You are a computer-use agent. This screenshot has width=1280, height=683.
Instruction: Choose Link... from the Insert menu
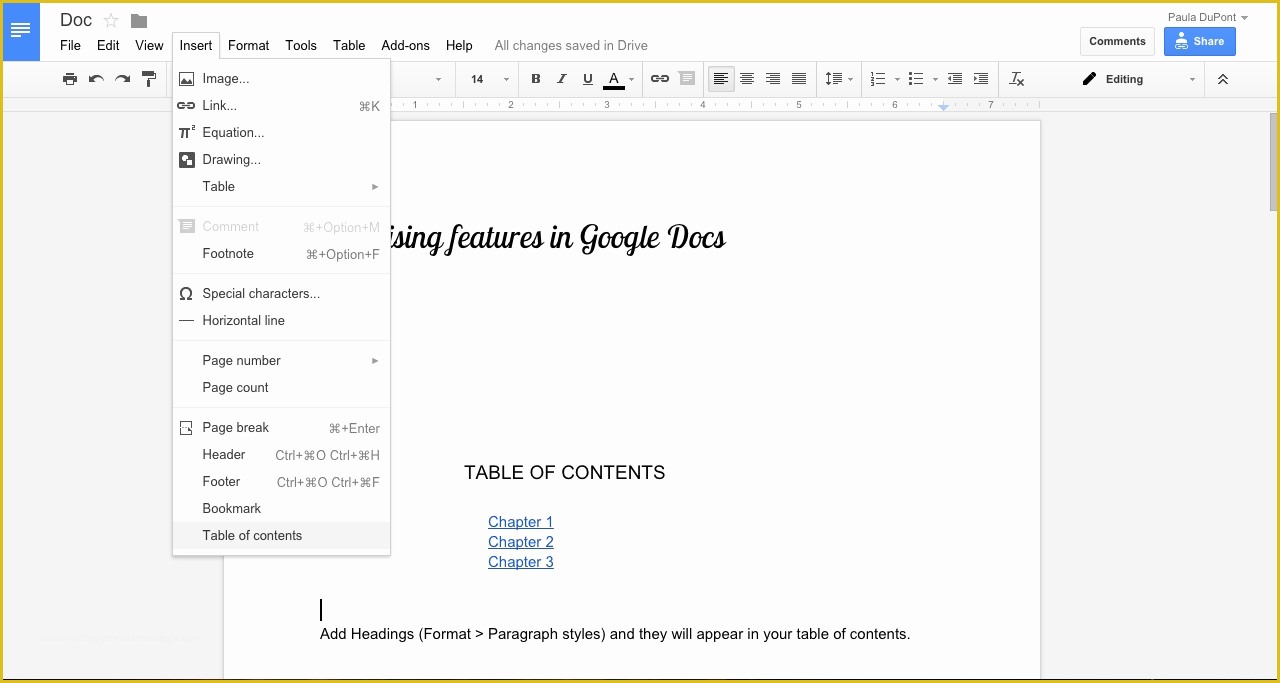(281, 105)
